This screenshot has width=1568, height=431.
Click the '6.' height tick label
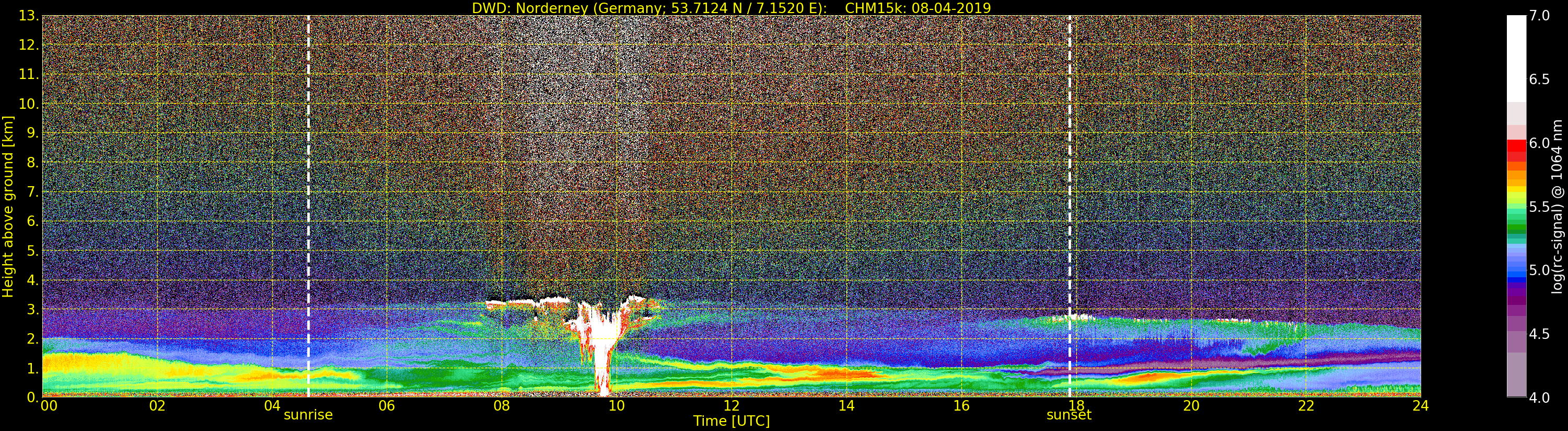[32, 221]
